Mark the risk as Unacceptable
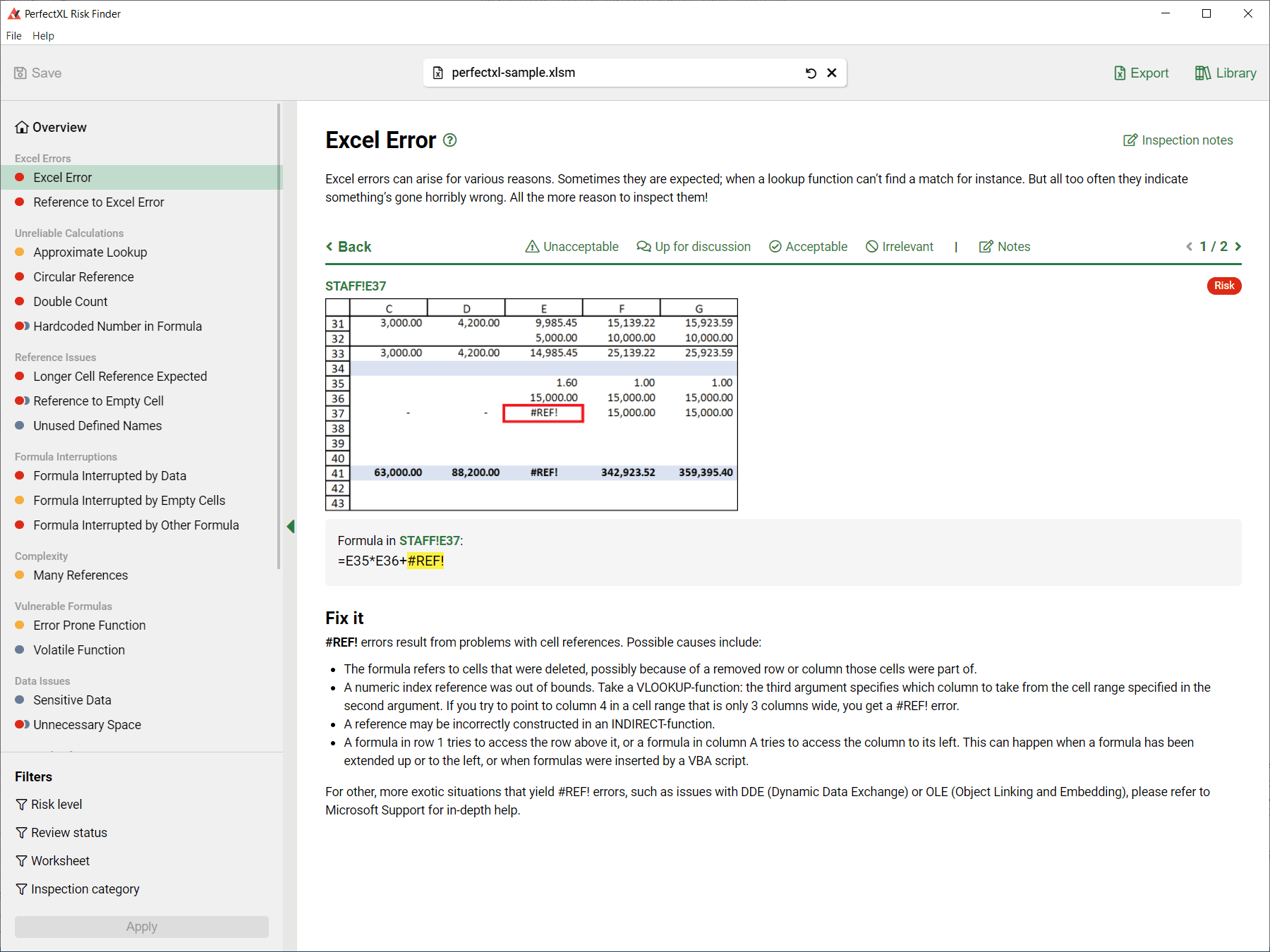 [x=572, y=247]
